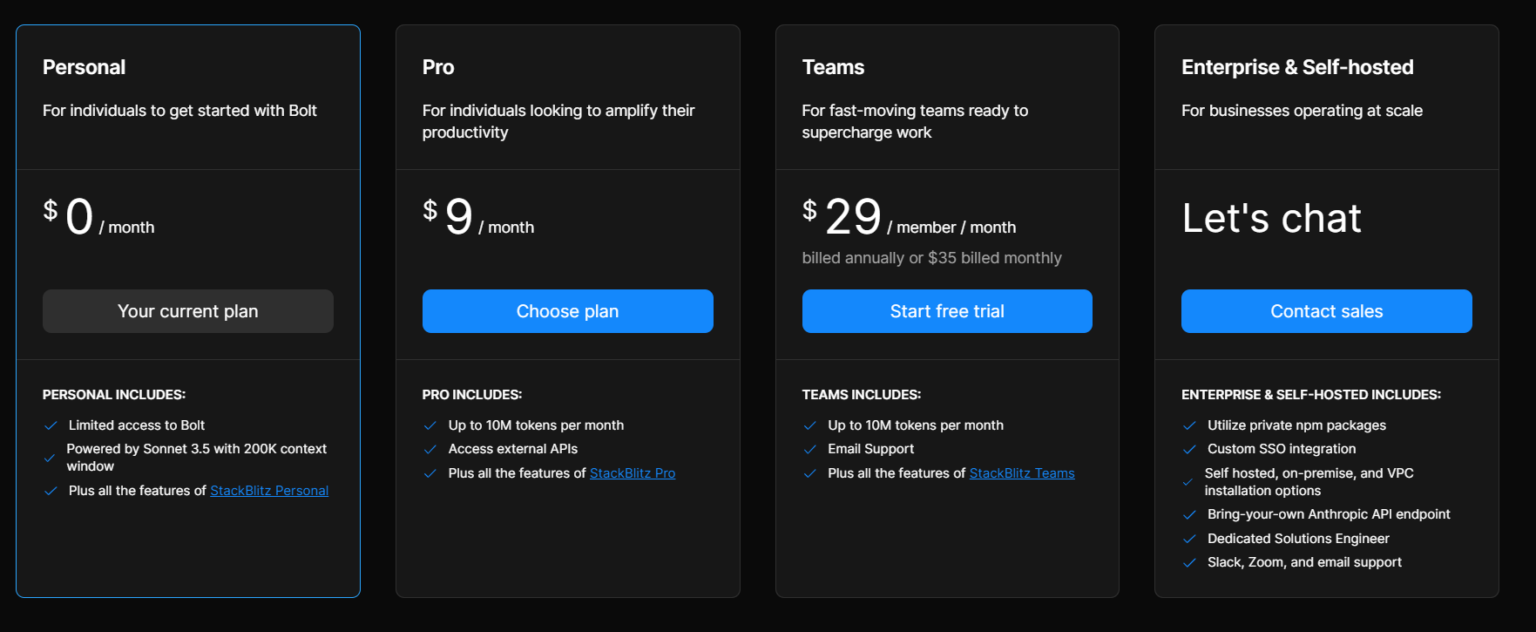Click checkmark next to Custom SSO integration
Screen dimensions: 1536x632
tap(1189, 450)
